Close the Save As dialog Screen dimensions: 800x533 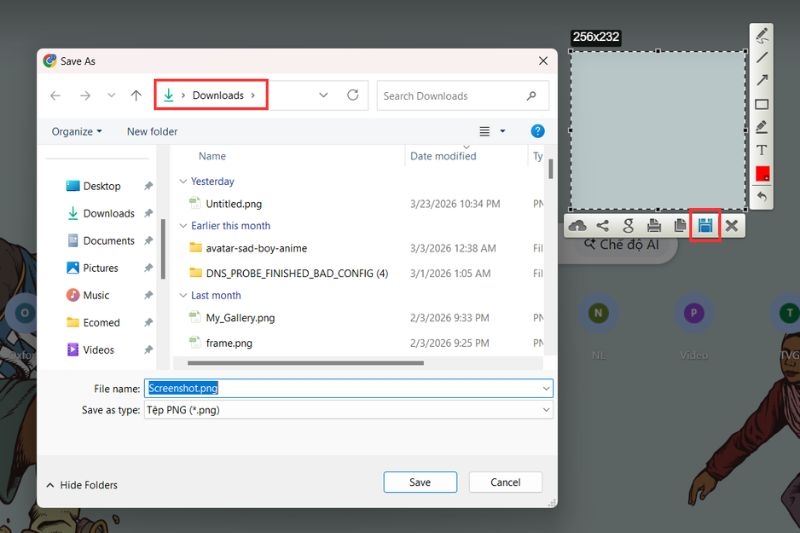coord(543,61)
